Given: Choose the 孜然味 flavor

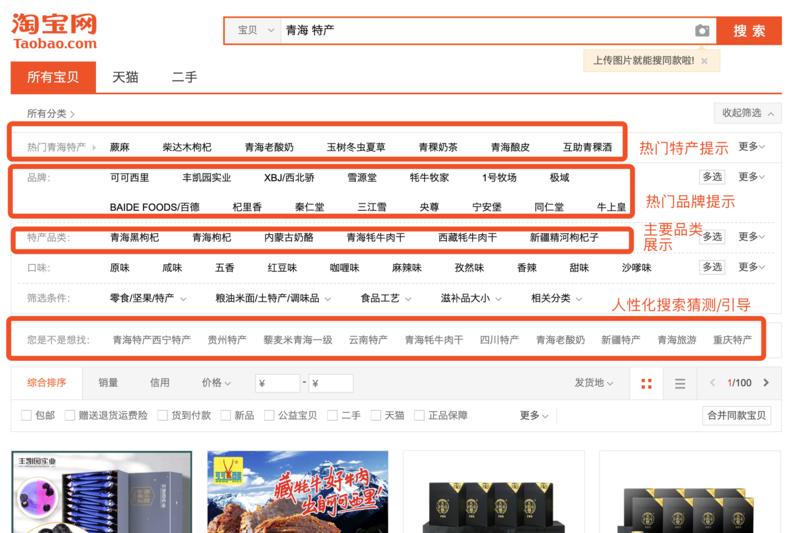Looking at the screenshot, I should 469,268.
